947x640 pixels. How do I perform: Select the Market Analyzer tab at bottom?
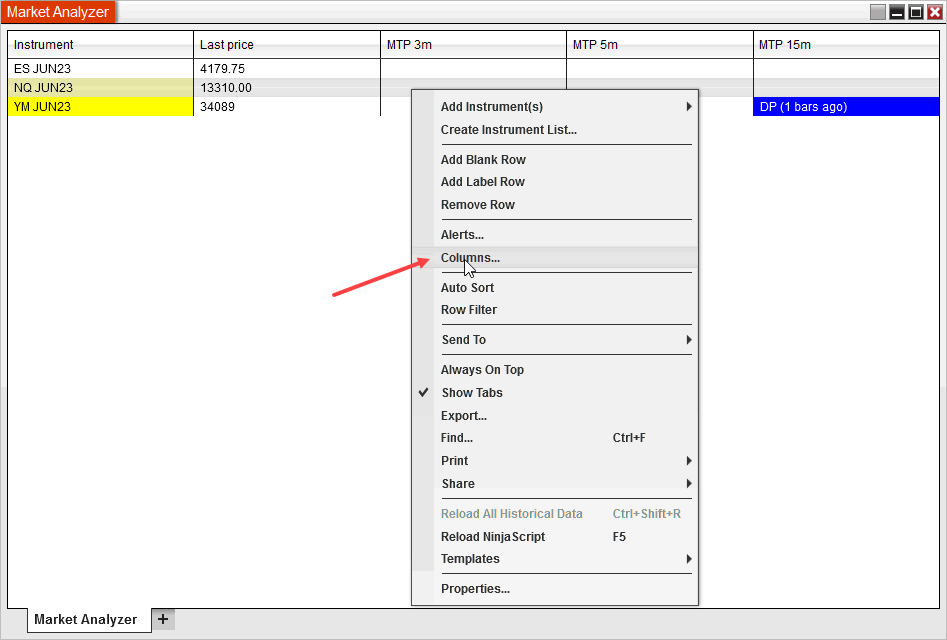85,619
